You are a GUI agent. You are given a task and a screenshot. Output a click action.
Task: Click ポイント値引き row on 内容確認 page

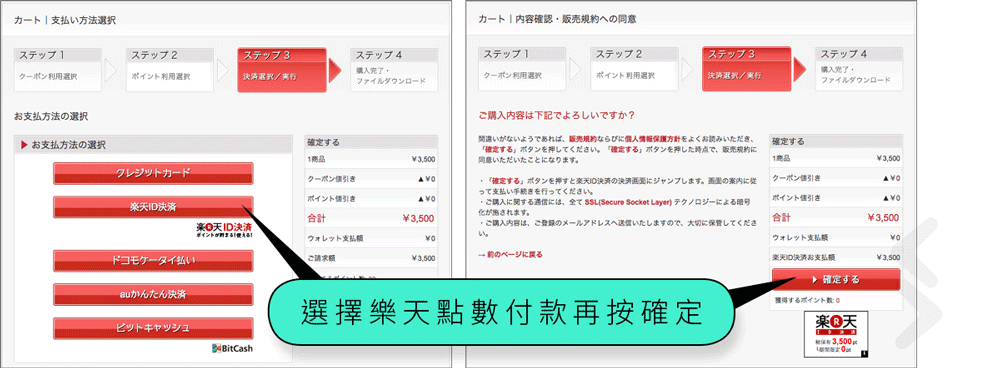835,198
